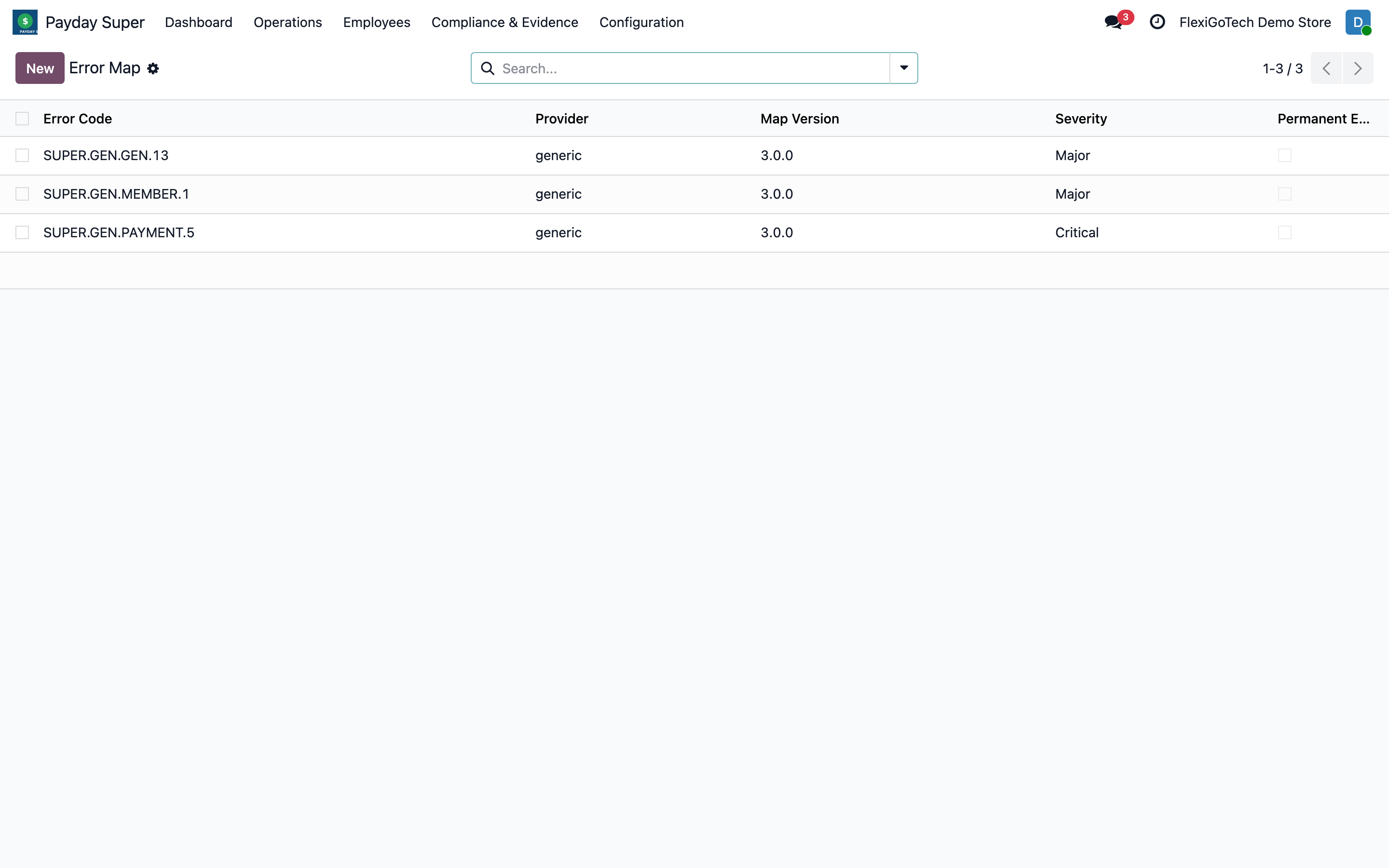Click the Payday Super app title

[95, 22]
